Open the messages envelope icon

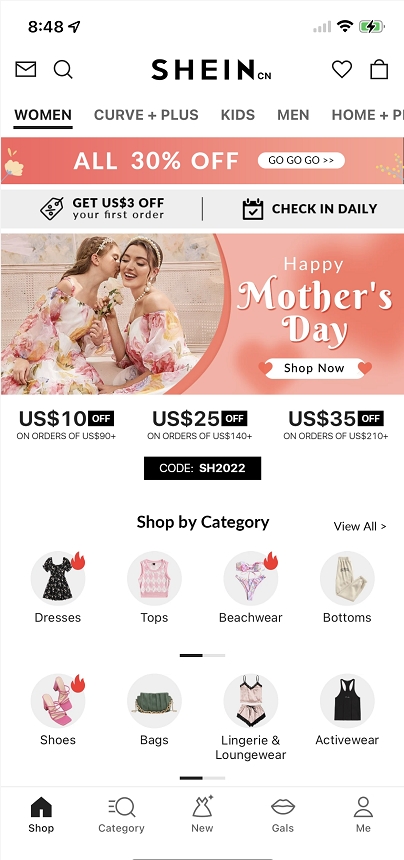point(26,69)
